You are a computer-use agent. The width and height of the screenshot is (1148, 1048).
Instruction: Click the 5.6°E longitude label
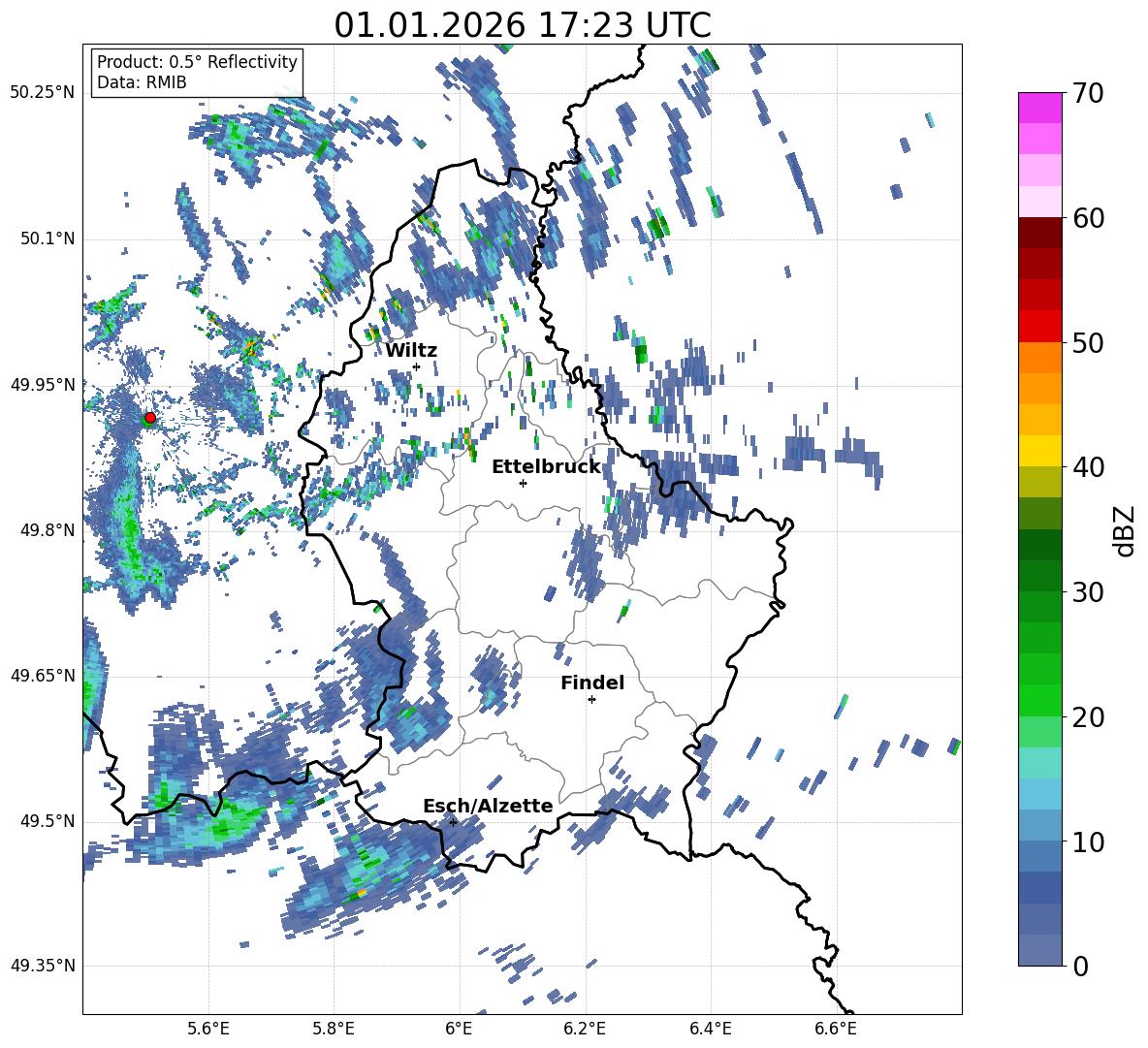[x=208, y=1030]
